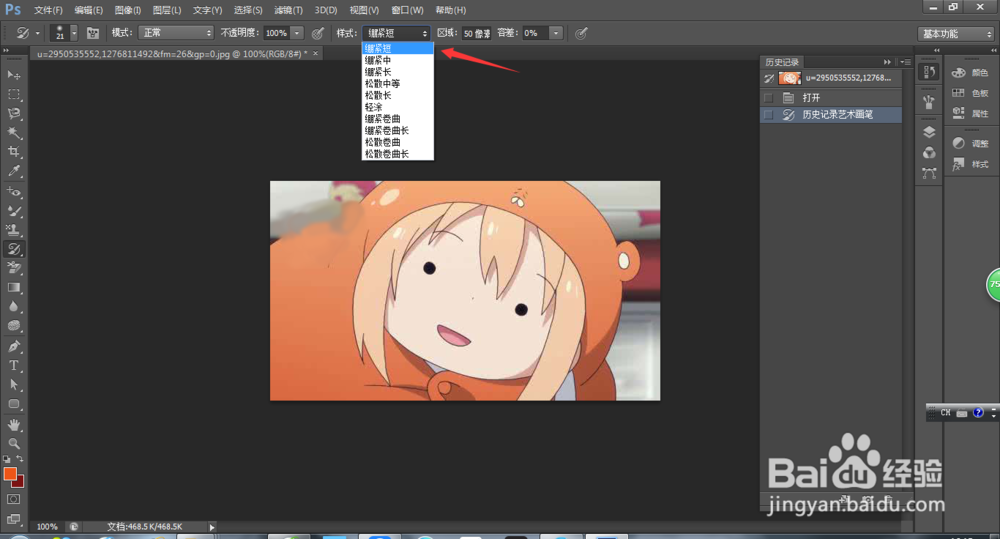Open the History panel flyout menu

click(x=906, y=62)
